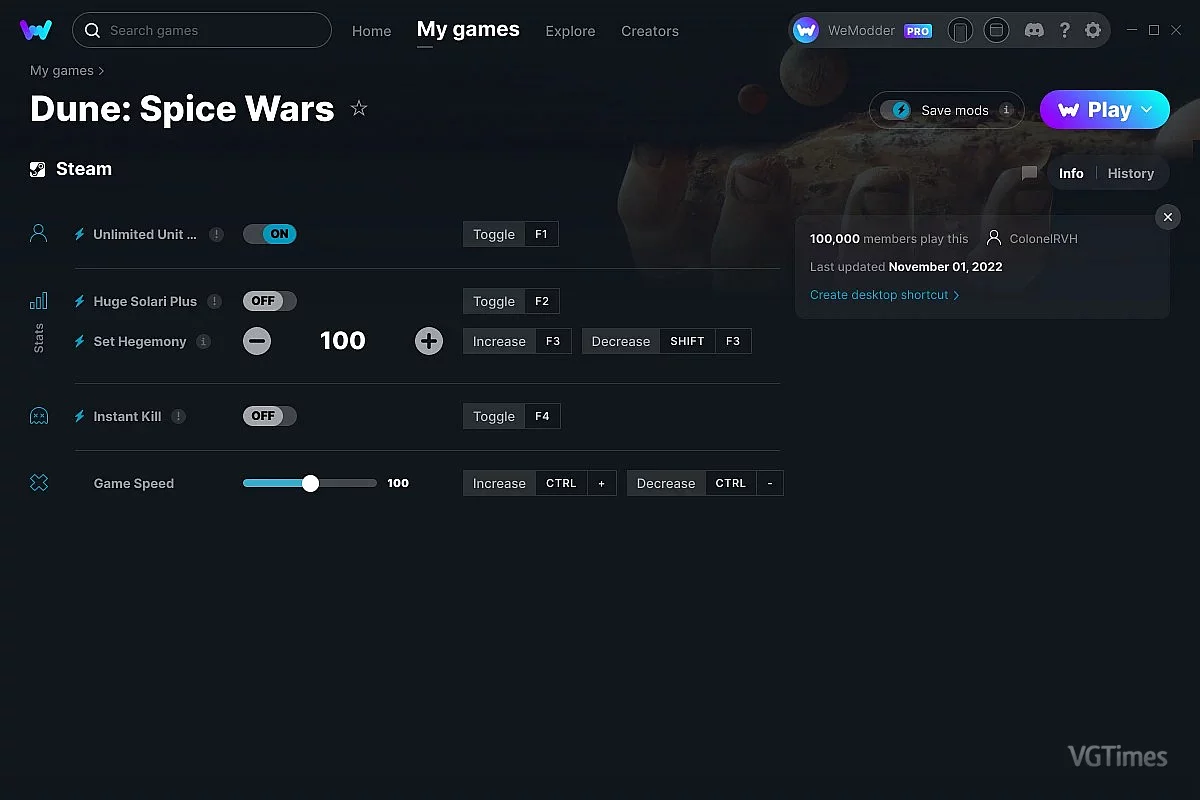Image resolution: width=1200 pixels, height=800 pixels.
Task: Show info for Huge Solari Plus
Action: [214, 301]
